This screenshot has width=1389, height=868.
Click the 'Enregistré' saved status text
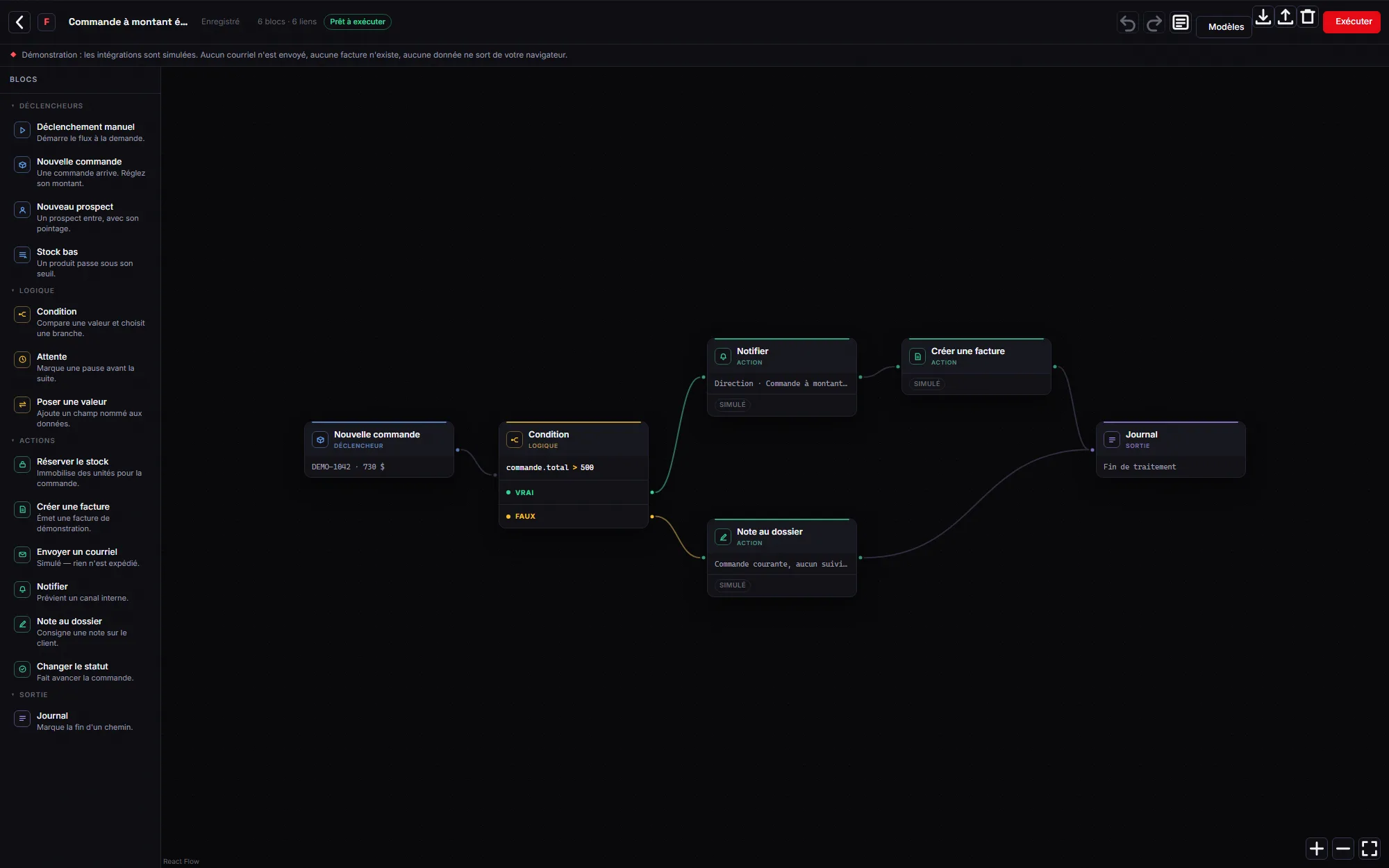pos(220,22)
